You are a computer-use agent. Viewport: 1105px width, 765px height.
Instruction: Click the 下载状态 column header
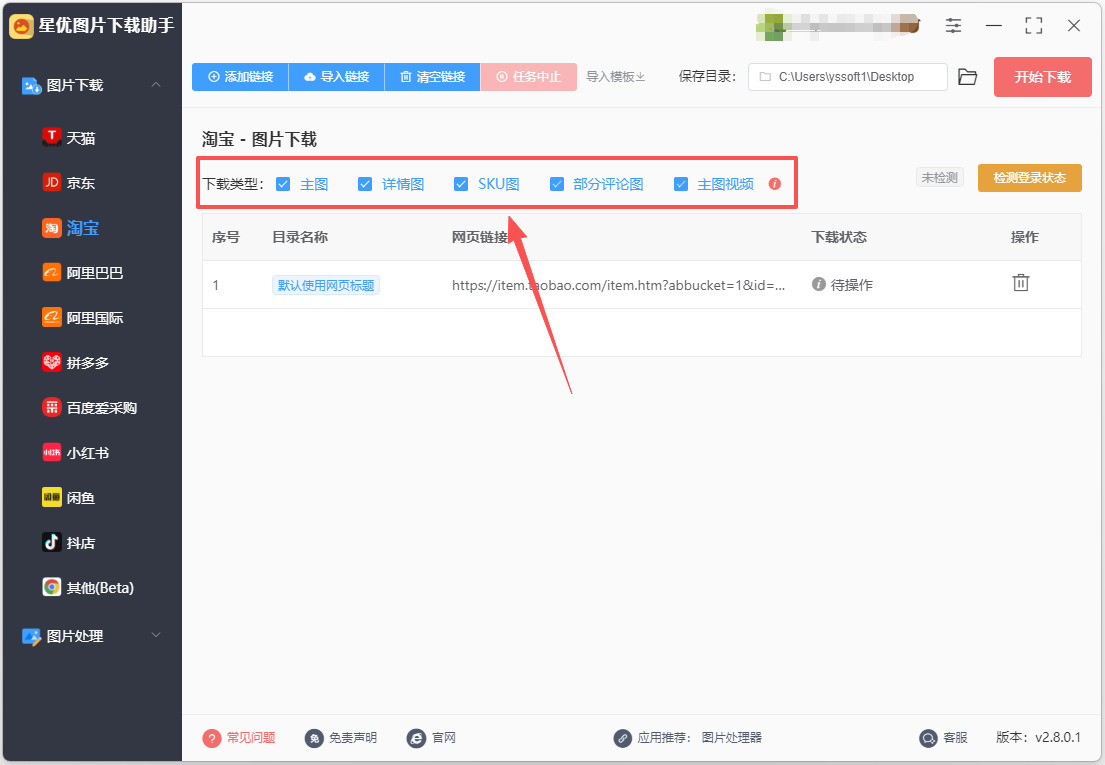[839, 237]
